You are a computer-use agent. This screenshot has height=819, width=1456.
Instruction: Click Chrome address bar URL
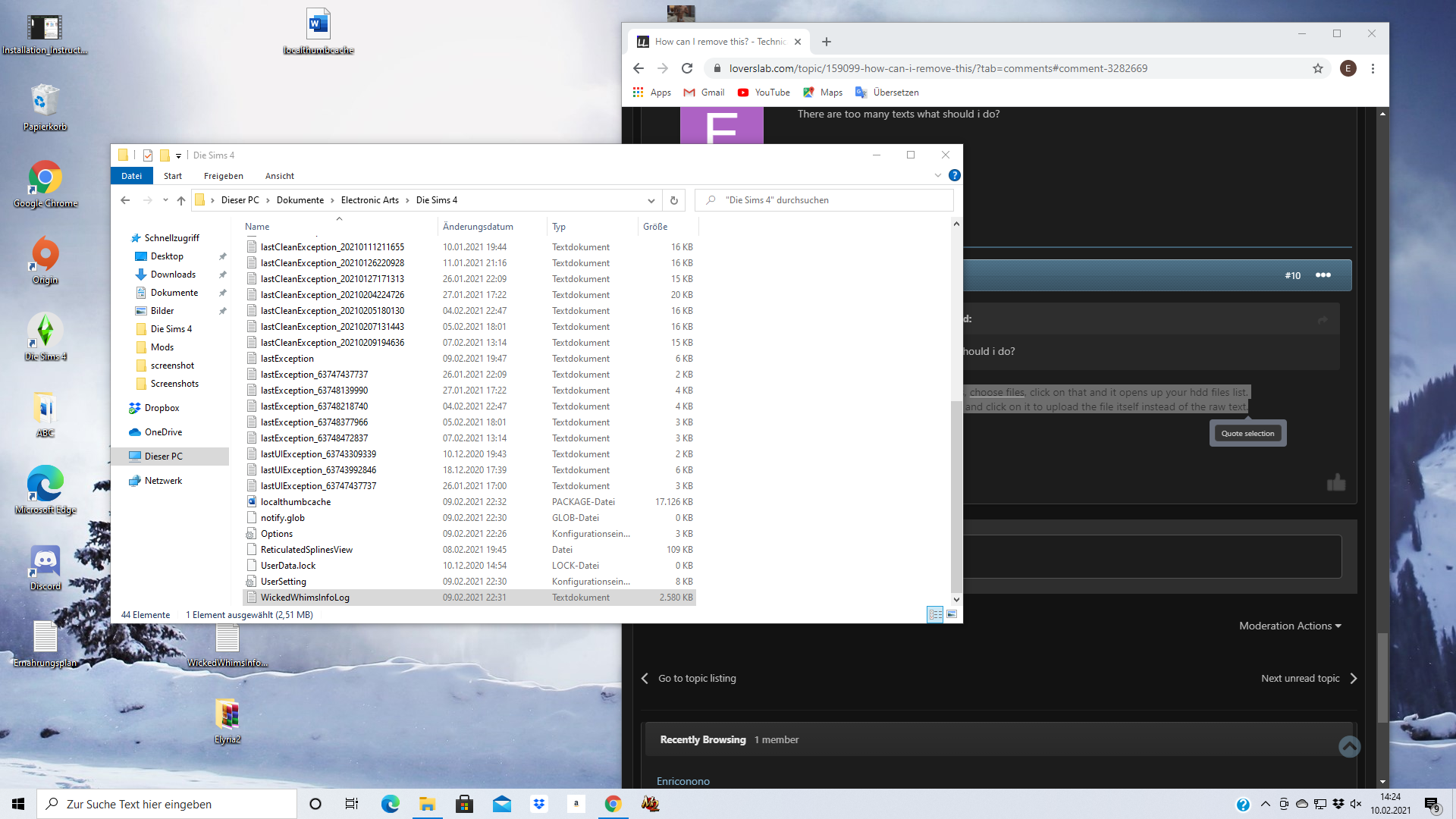point(938,68)
